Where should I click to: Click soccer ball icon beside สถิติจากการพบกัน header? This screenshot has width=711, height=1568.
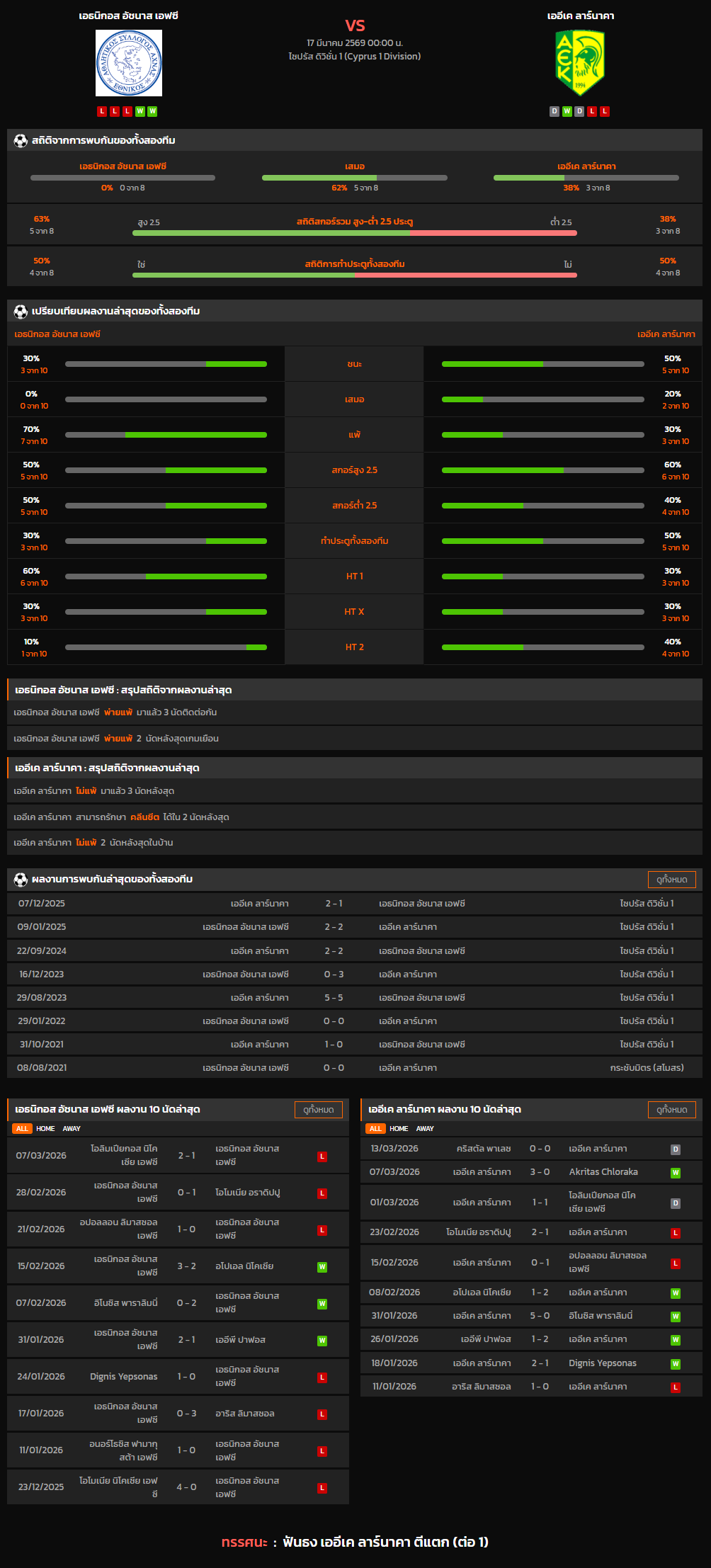[21, 141]
